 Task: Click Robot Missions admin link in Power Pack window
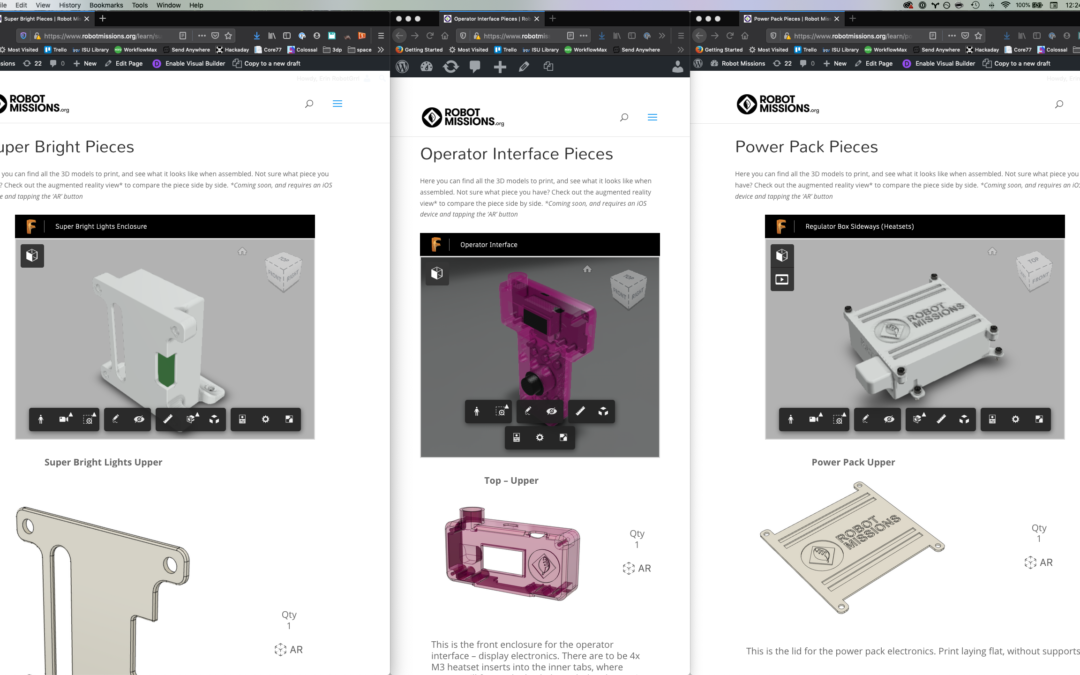click(x=738, y=63)
